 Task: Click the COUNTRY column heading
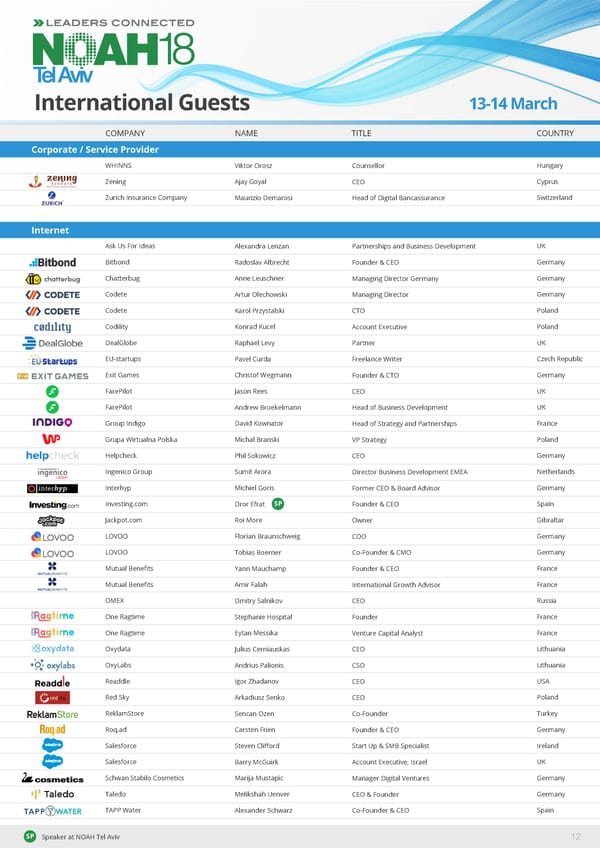pyautogui.click(x=554, y=133)
